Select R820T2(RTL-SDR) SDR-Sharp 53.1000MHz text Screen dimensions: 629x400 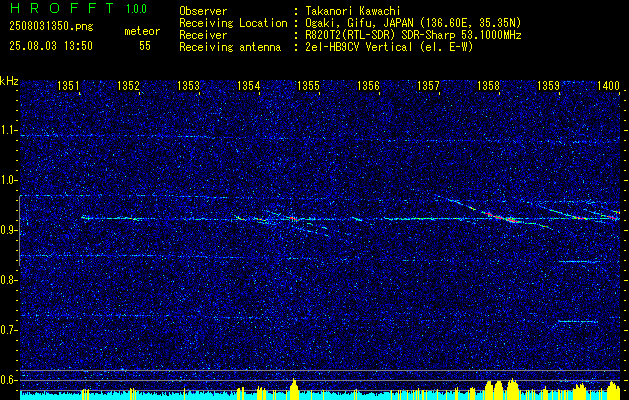[413, 35]
